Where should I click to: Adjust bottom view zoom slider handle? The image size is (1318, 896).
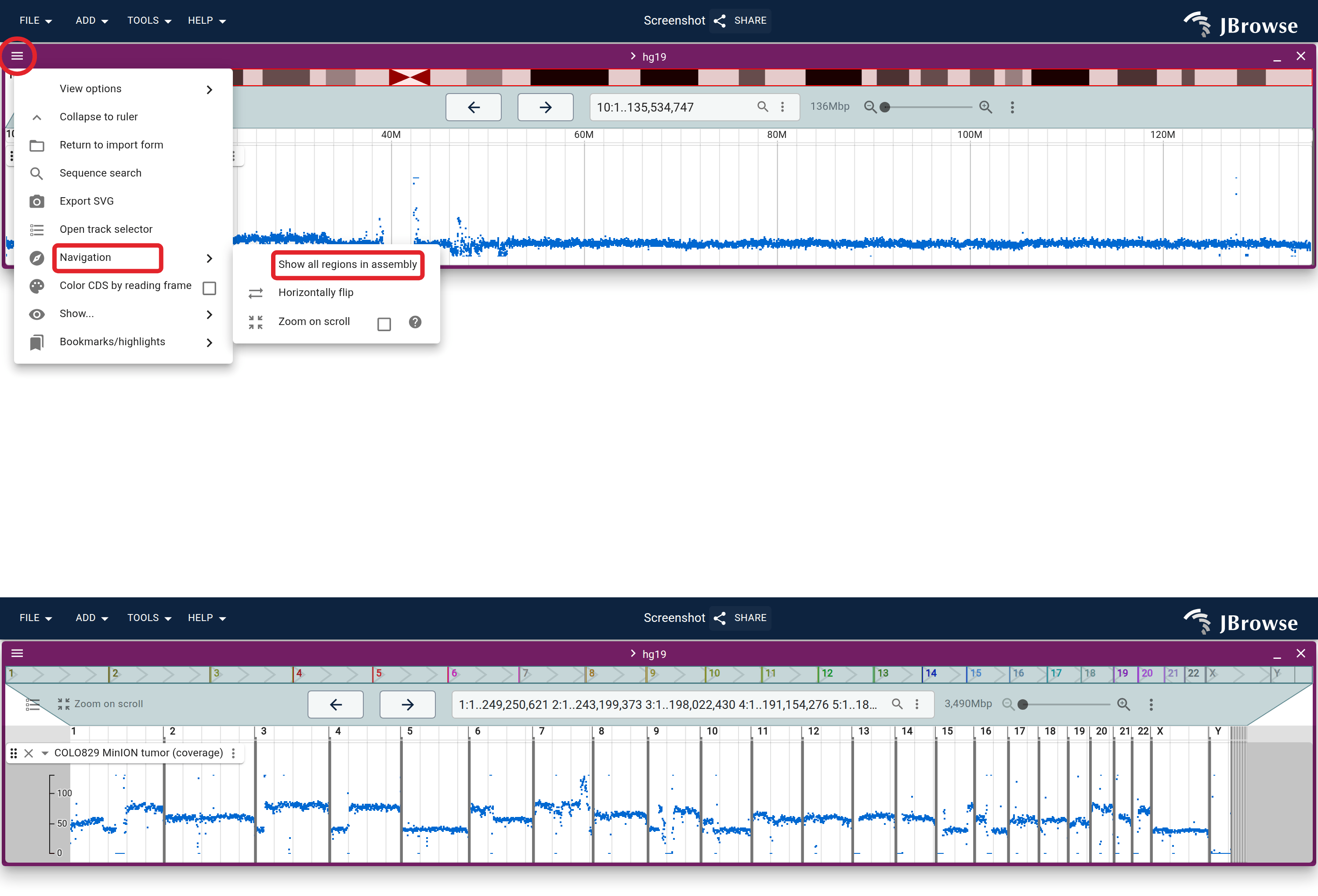tap(1023, 705)
